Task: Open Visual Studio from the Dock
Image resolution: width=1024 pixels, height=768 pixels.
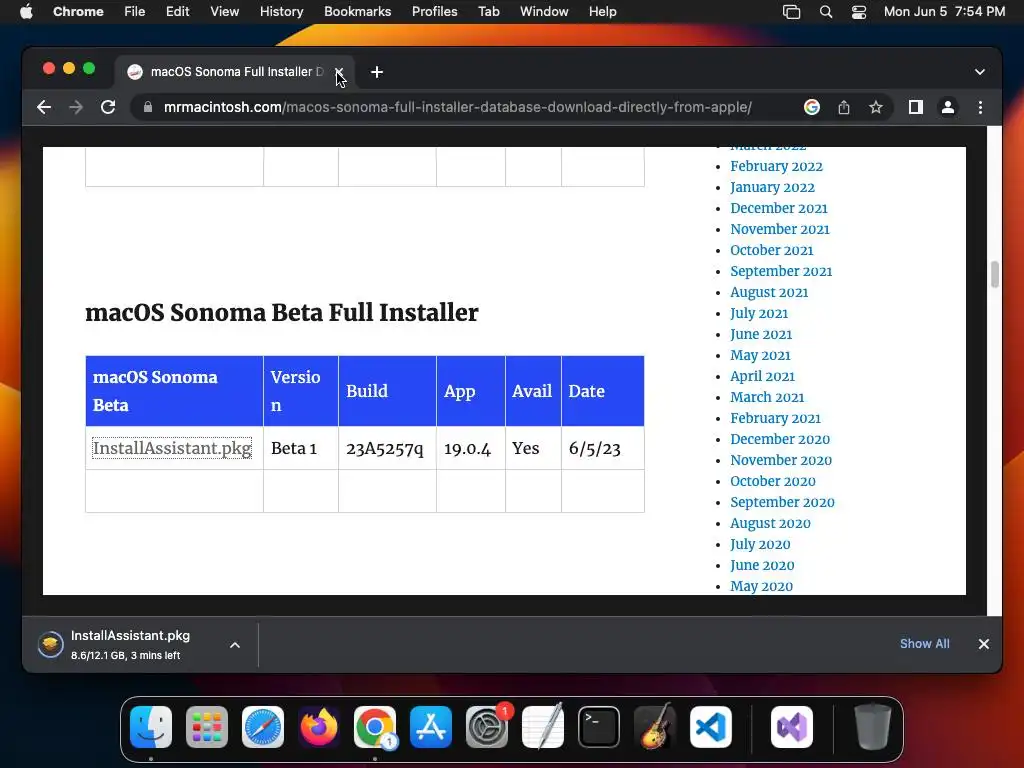Action: point(792,727)
